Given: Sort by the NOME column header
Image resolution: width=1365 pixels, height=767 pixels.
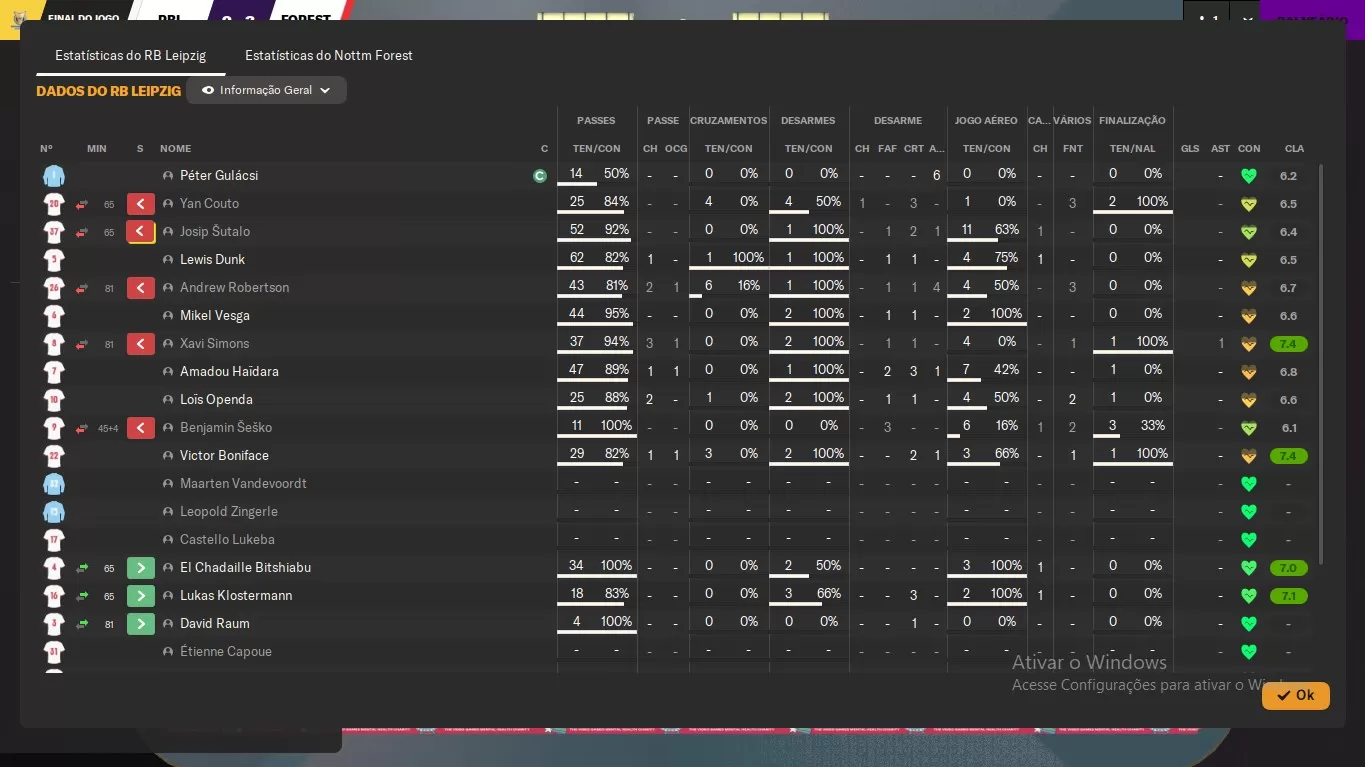Looking at the screenshot, I should point(175,149).
